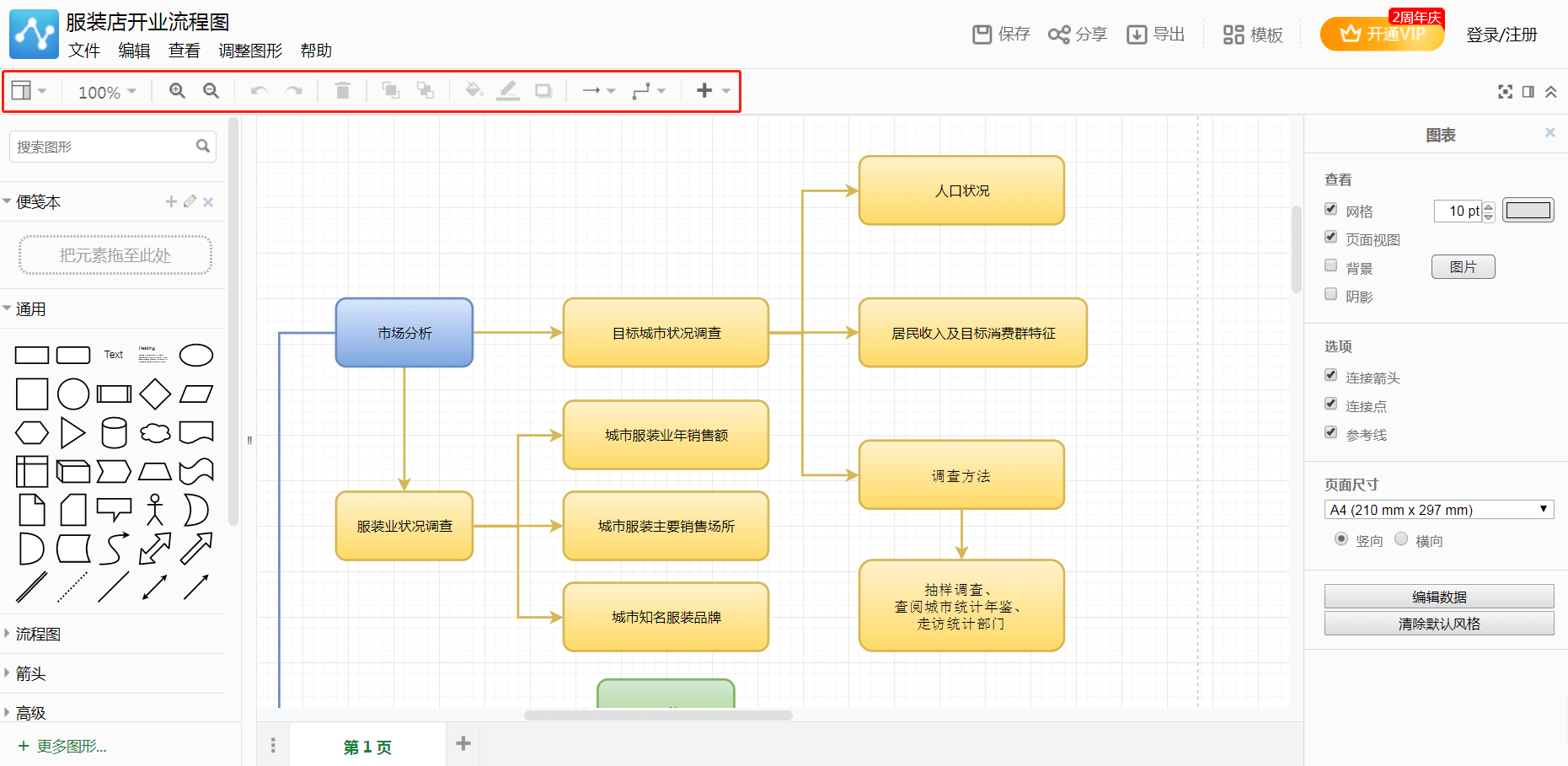Click the zoom out magnifier icon
The width and height of the screenshot is (1568, 766).
tap(211, 90)
